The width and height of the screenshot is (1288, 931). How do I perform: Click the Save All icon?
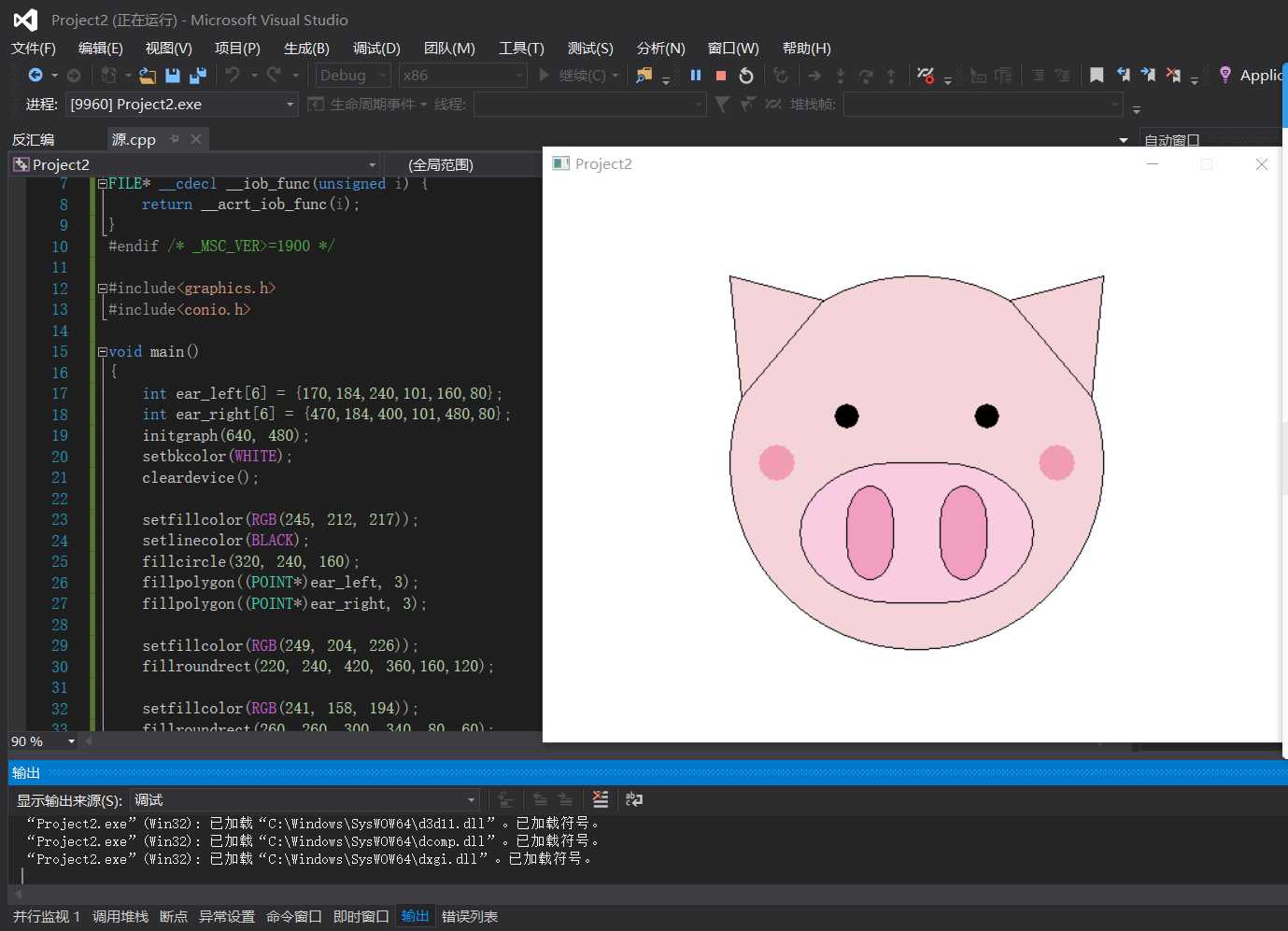coord(198,76)
